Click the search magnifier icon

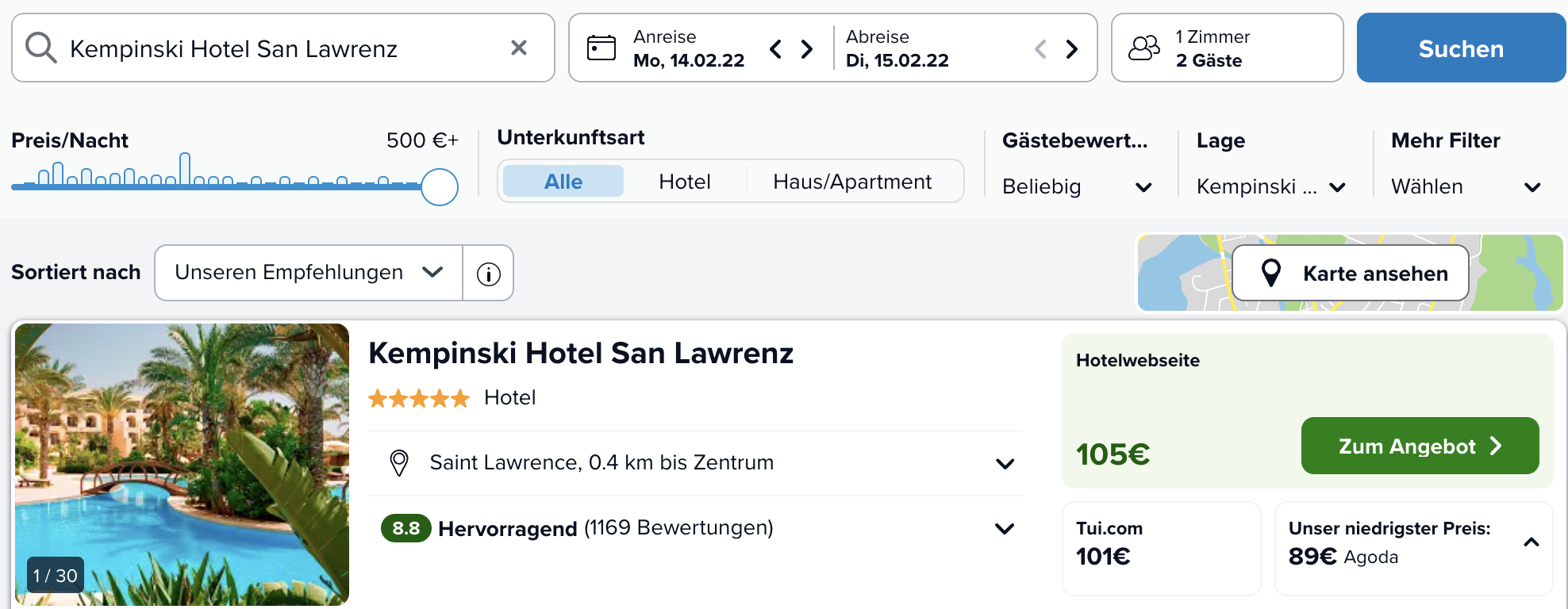[x=40, y=48]
